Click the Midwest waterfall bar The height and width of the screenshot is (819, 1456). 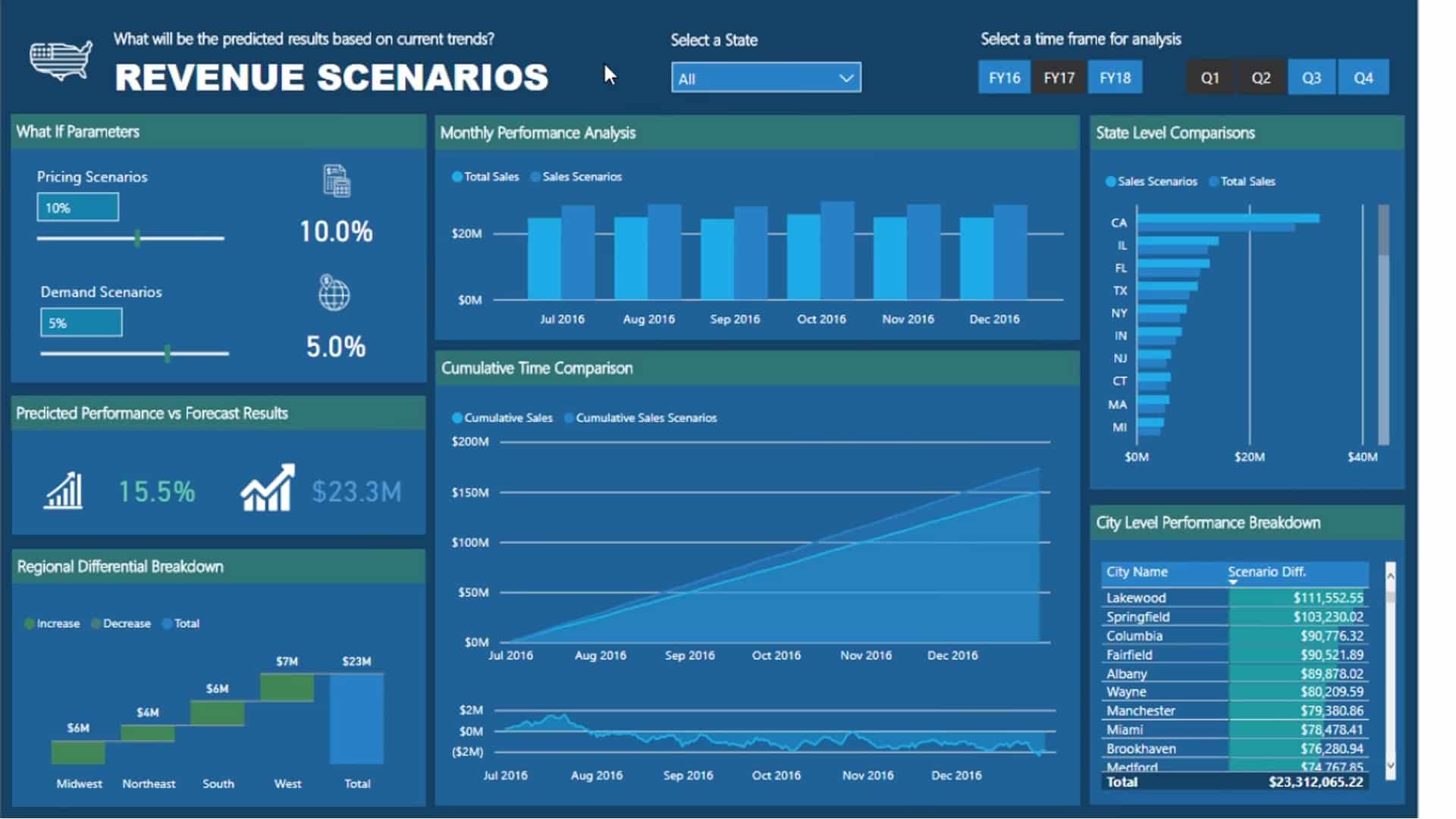point(78,752)
